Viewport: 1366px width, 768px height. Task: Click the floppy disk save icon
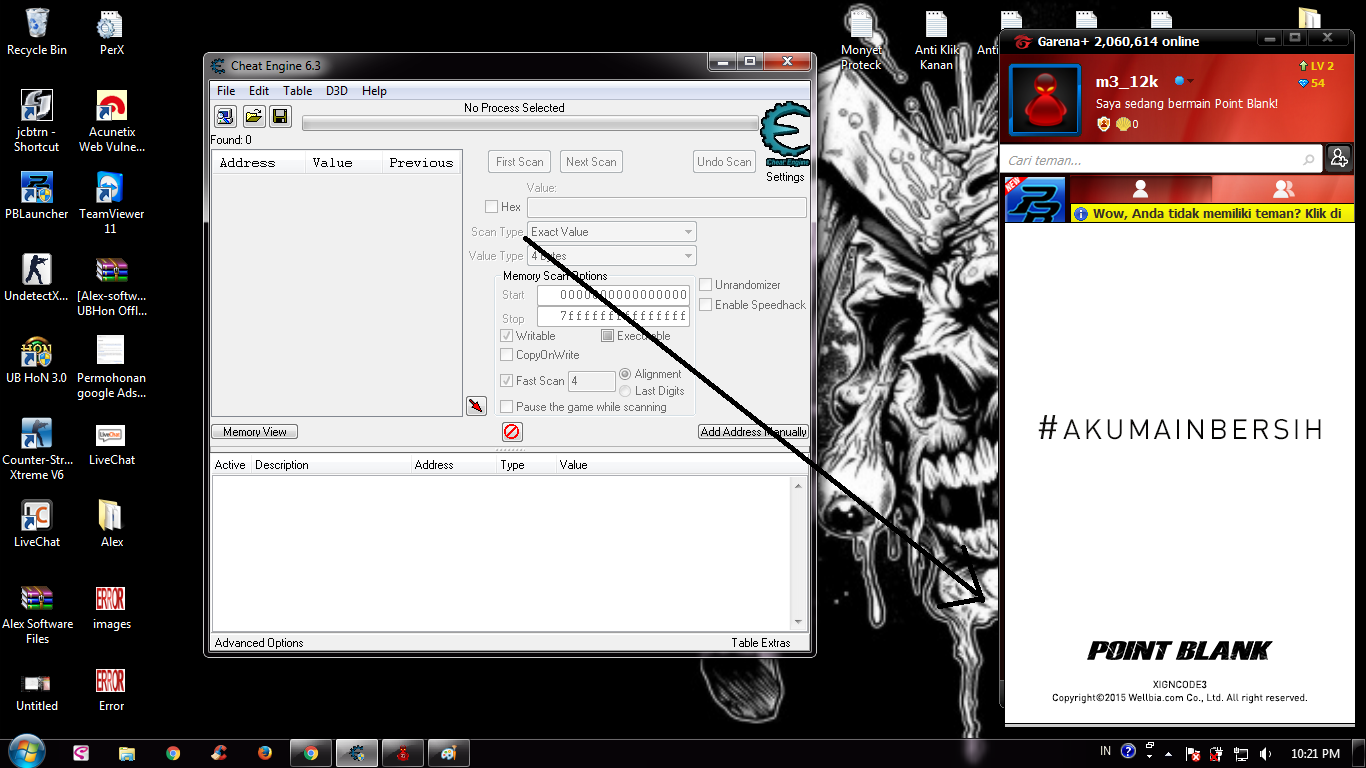[280, 117]
